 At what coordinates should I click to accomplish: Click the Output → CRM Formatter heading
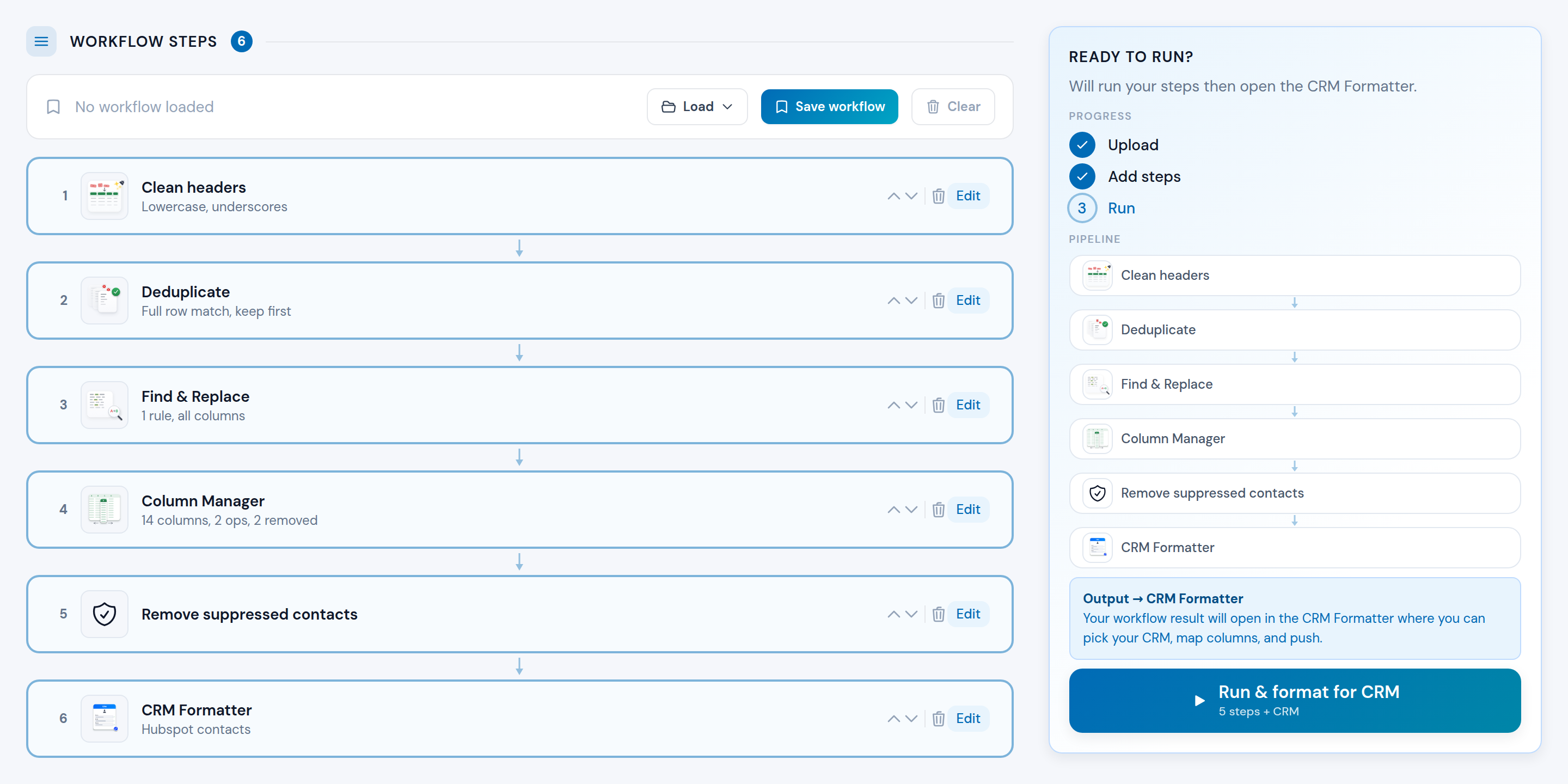coord(1162,599)
